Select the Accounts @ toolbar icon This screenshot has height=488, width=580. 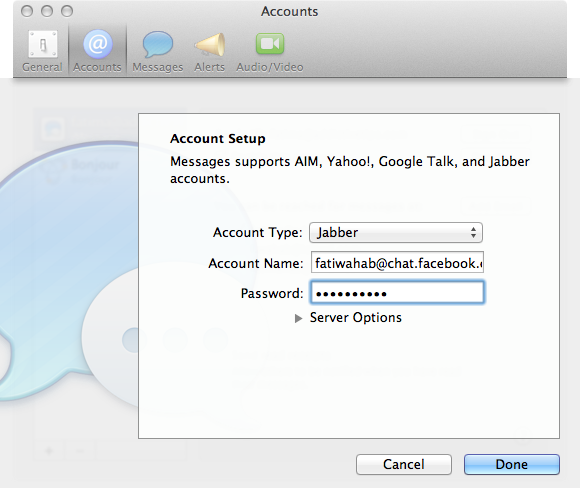tap(97, 51)
